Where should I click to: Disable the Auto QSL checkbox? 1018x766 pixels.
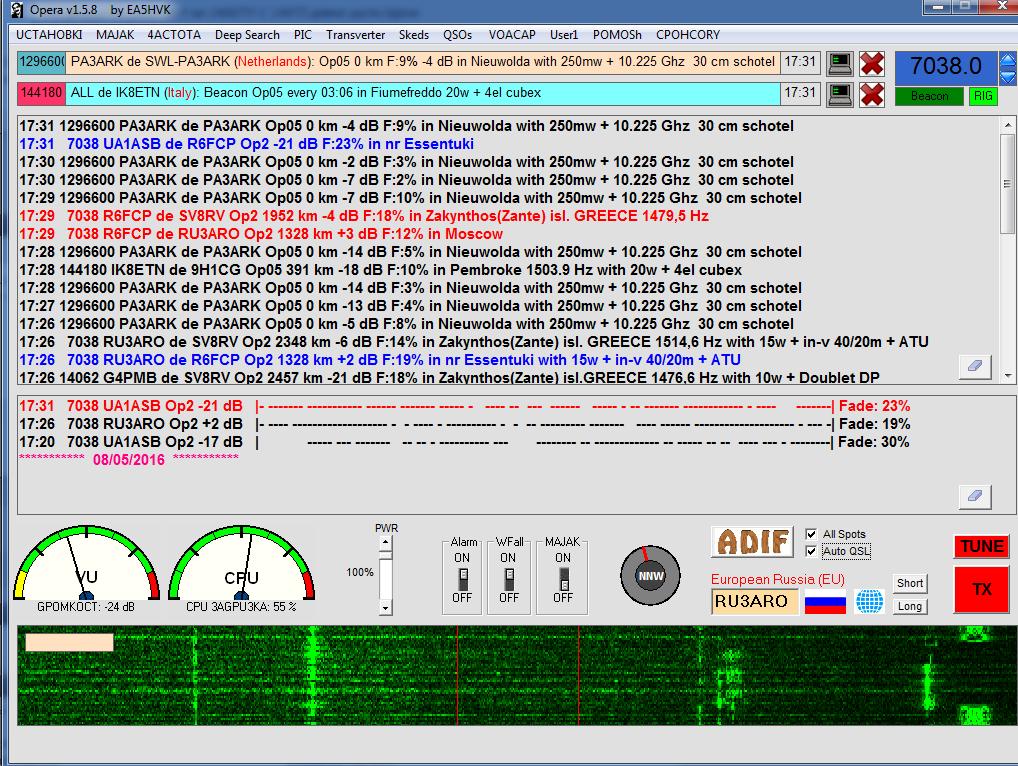[x=812, y=551]
